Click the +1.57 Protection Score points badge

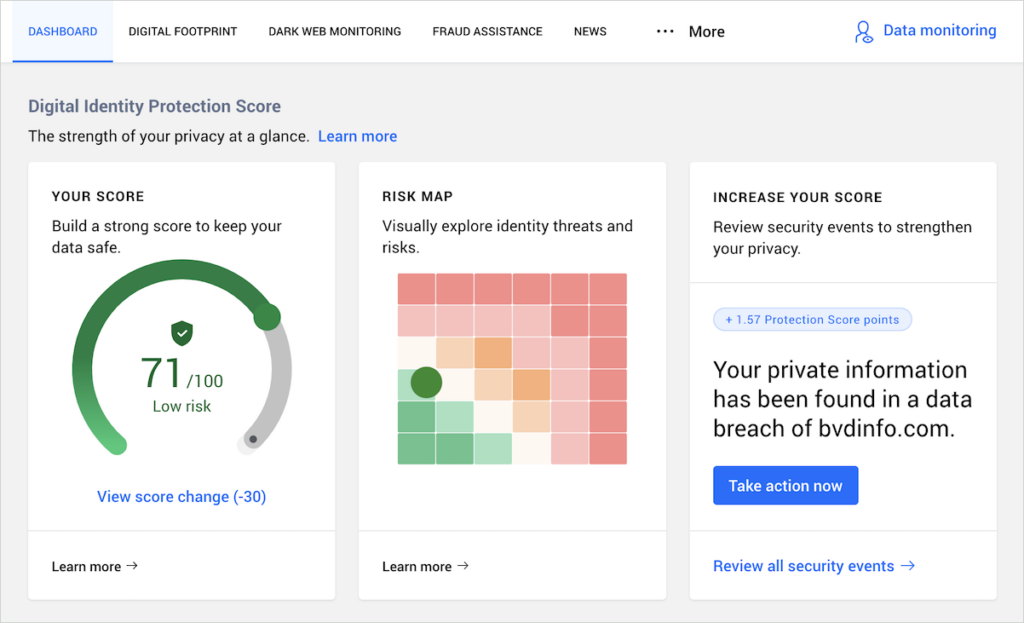[812, 319]
